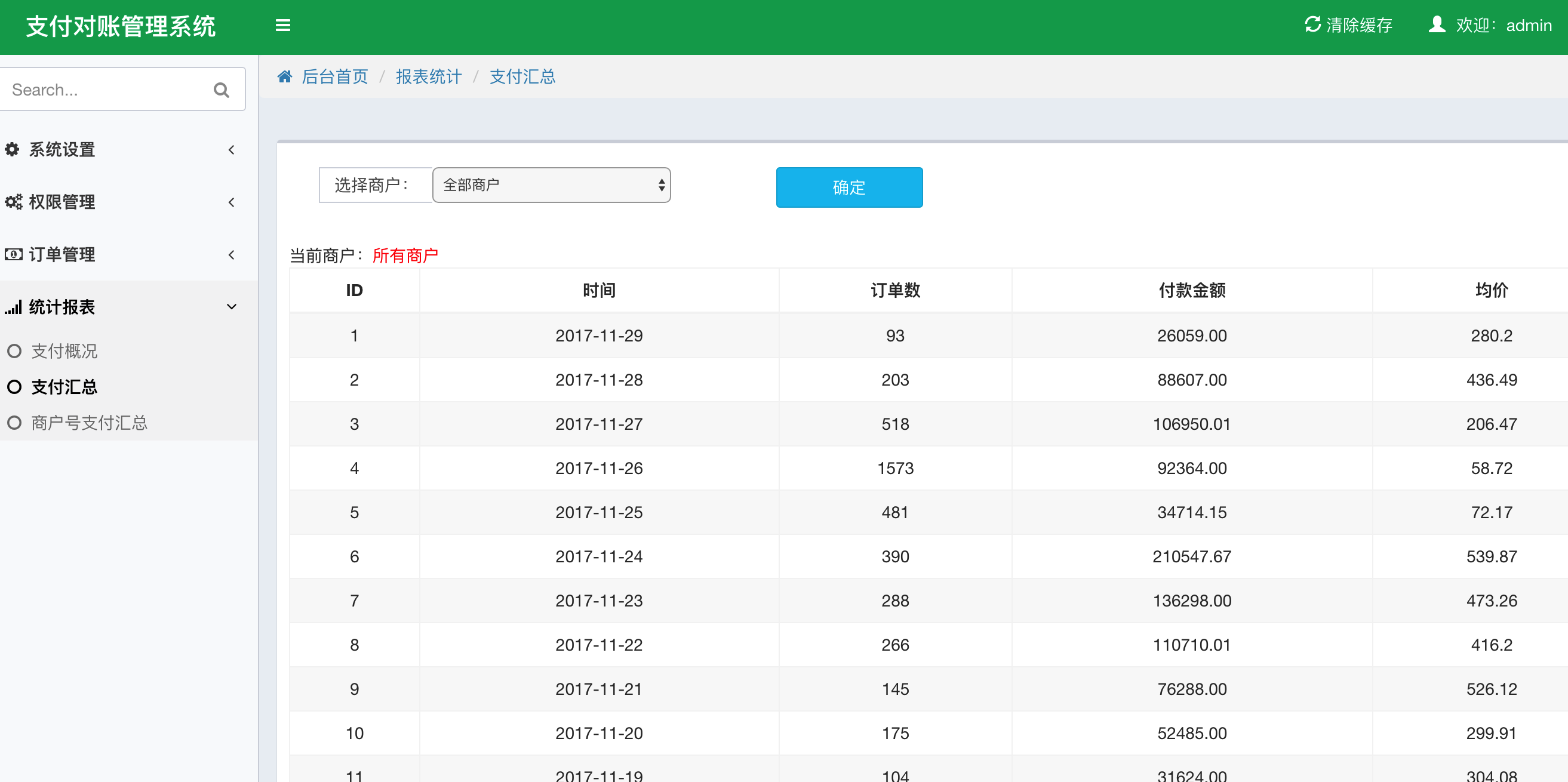The width and height of the screenshot is (1568, 782).
Task: Open the 统计报表 menu
Action: (128, 307)
